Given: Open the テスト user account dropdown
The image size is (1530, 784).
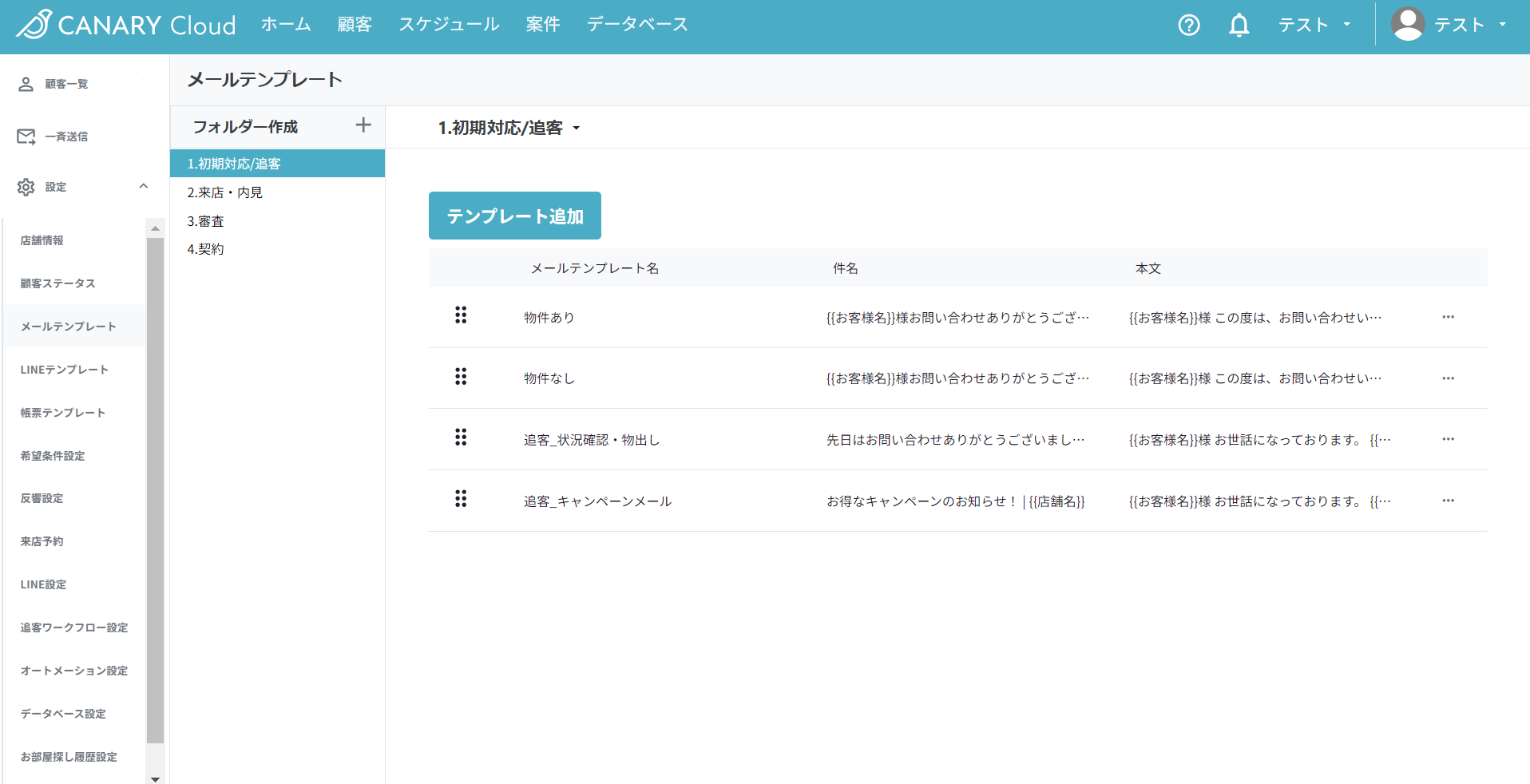Looking at the screenshot, I should 1471,25.
